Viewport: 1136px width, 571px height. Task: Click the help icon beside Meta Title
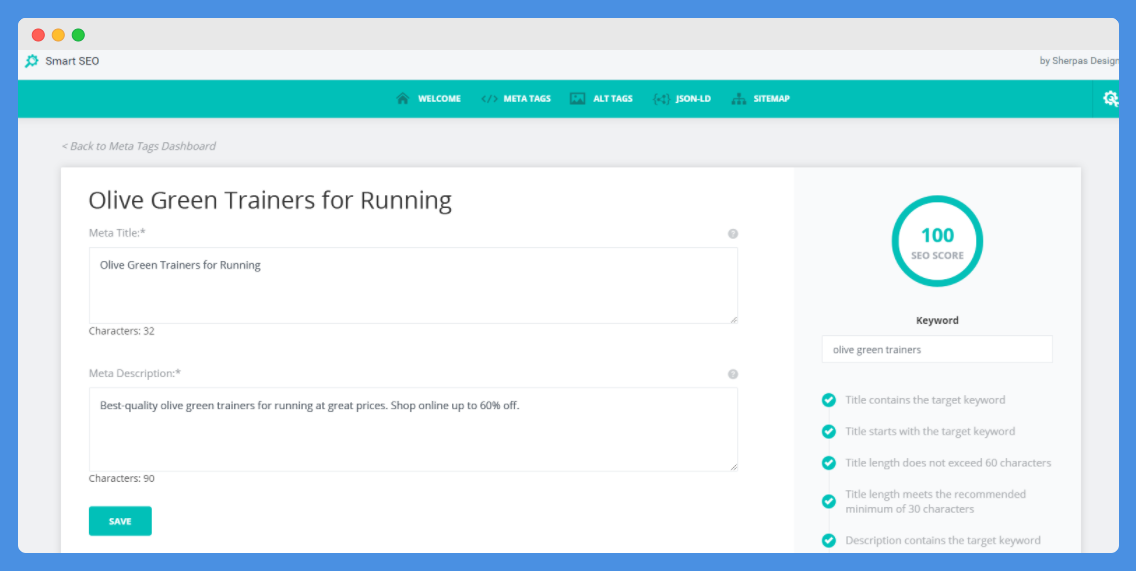[x=732, y=234]
